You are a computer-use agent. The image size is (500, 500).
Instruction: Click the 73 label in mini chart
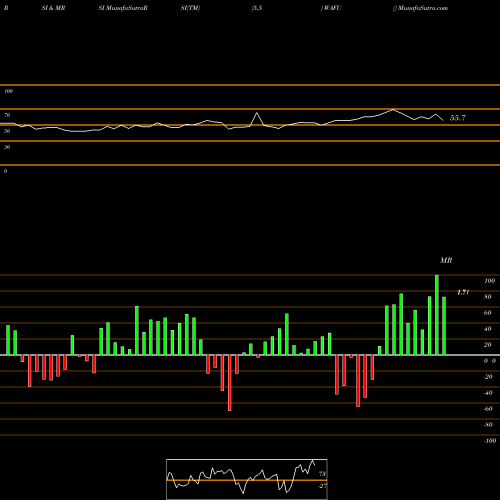click(322, 474)
